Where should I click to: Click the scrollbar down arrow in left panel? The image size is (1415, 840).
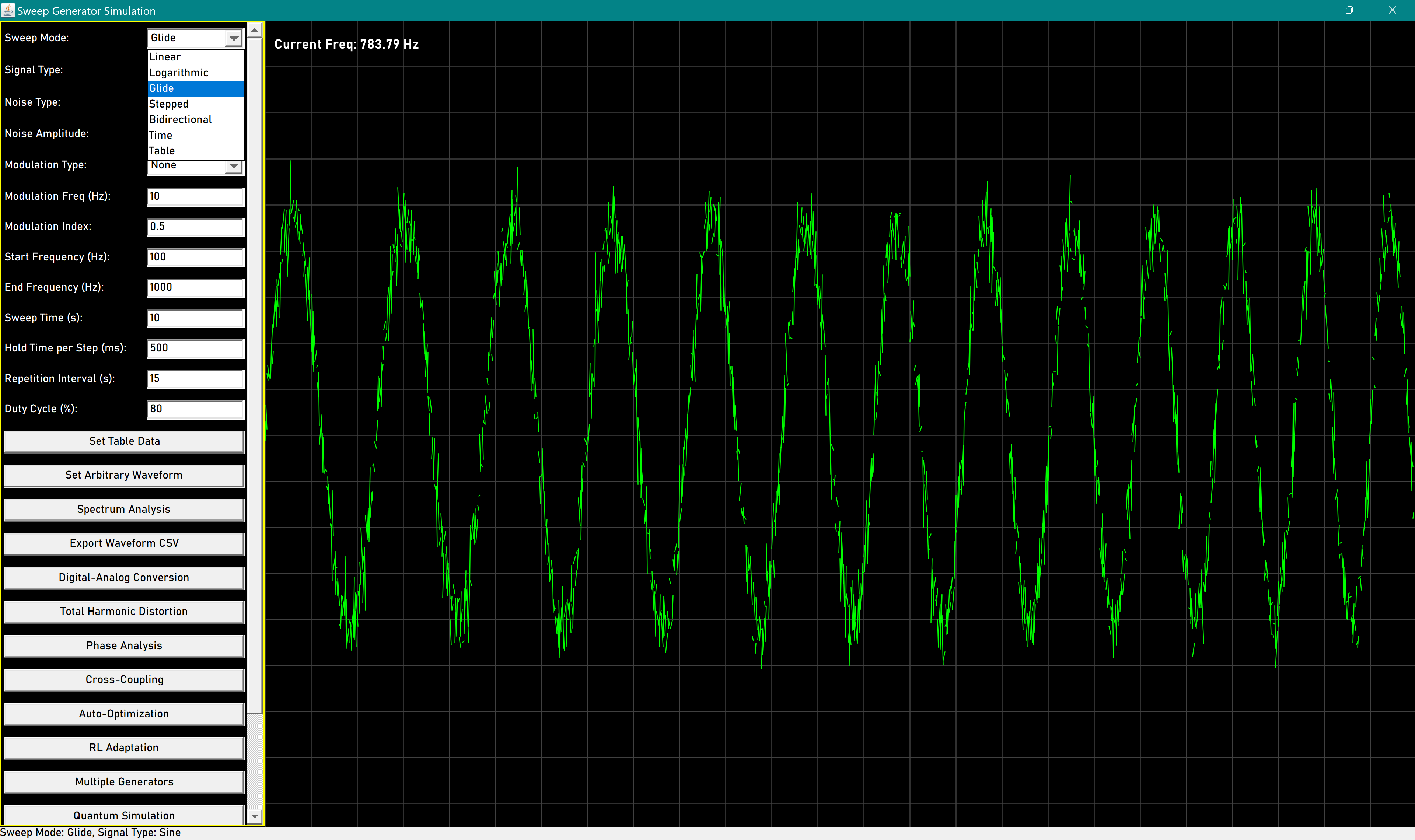tap(255, 816)
